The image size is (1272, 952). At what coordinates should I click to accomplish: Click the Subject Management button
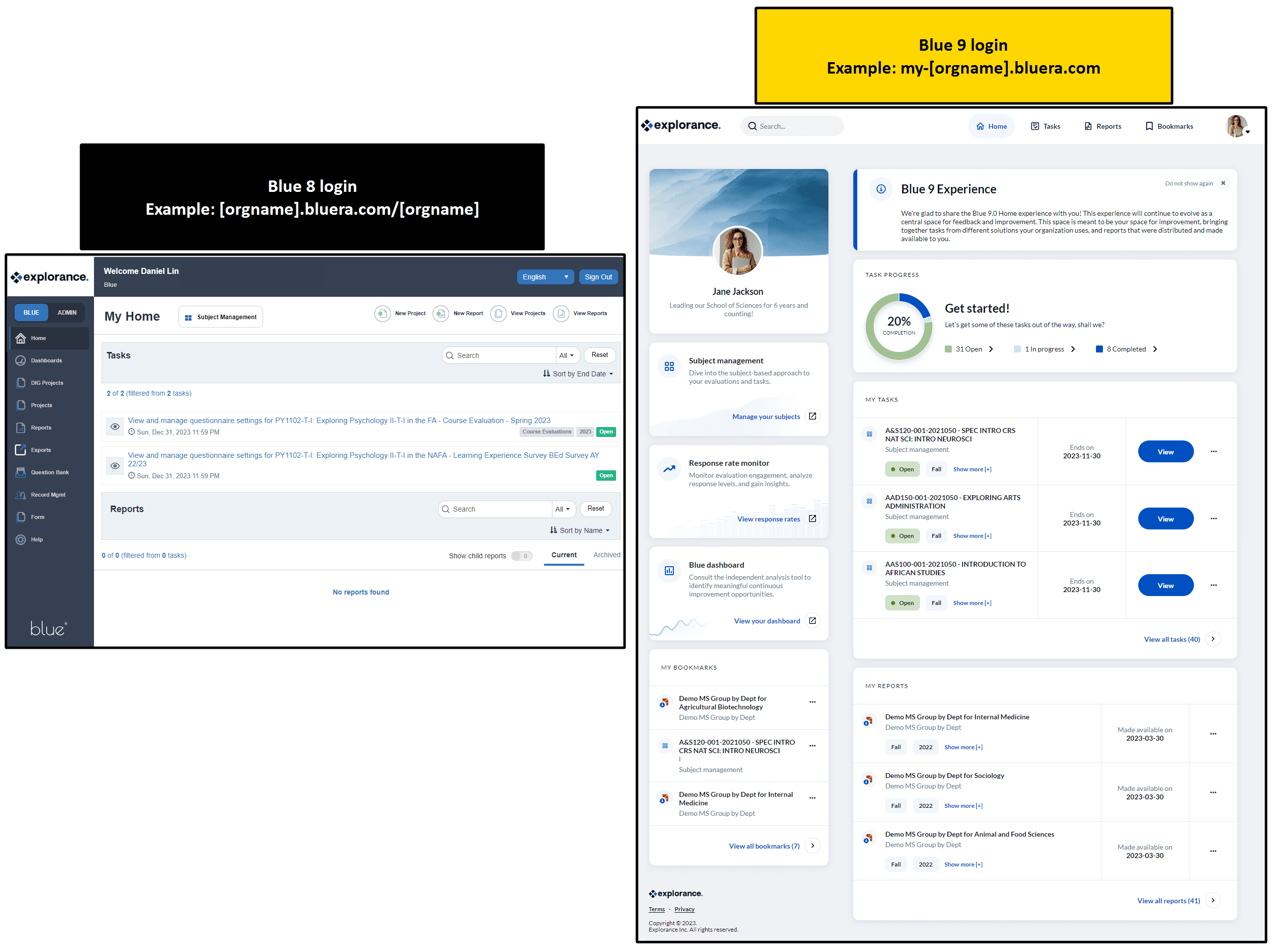point(221,317)
